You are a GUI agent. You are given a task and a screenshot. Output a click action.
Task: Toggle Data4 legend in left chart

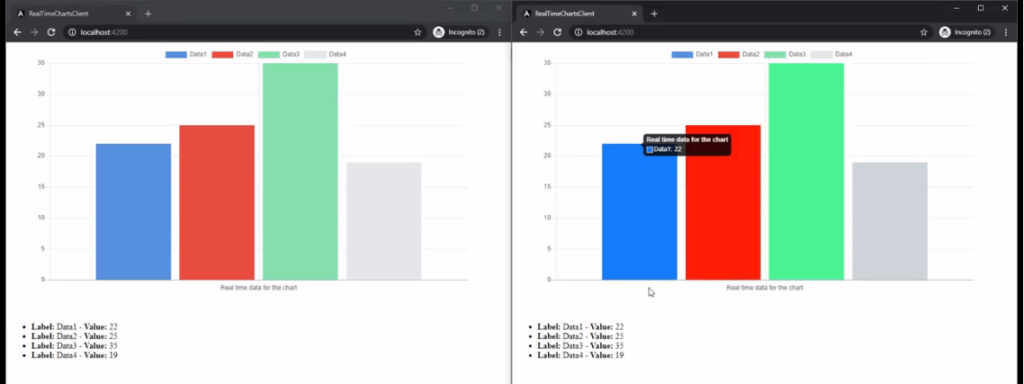325,54
